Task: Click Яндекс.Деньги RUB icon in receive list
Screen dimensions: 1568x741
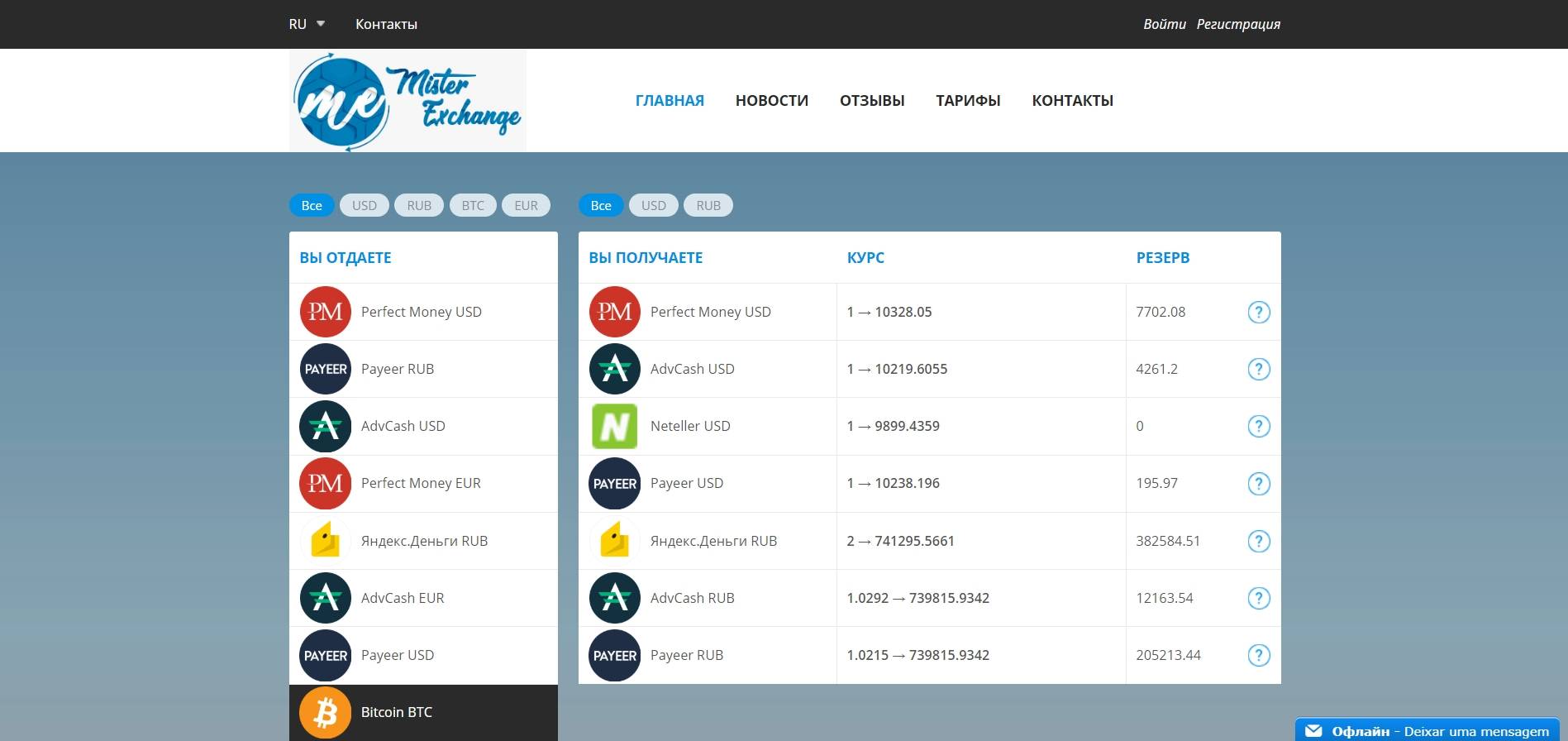Action: pyautogui.click(x=614, y=541)
